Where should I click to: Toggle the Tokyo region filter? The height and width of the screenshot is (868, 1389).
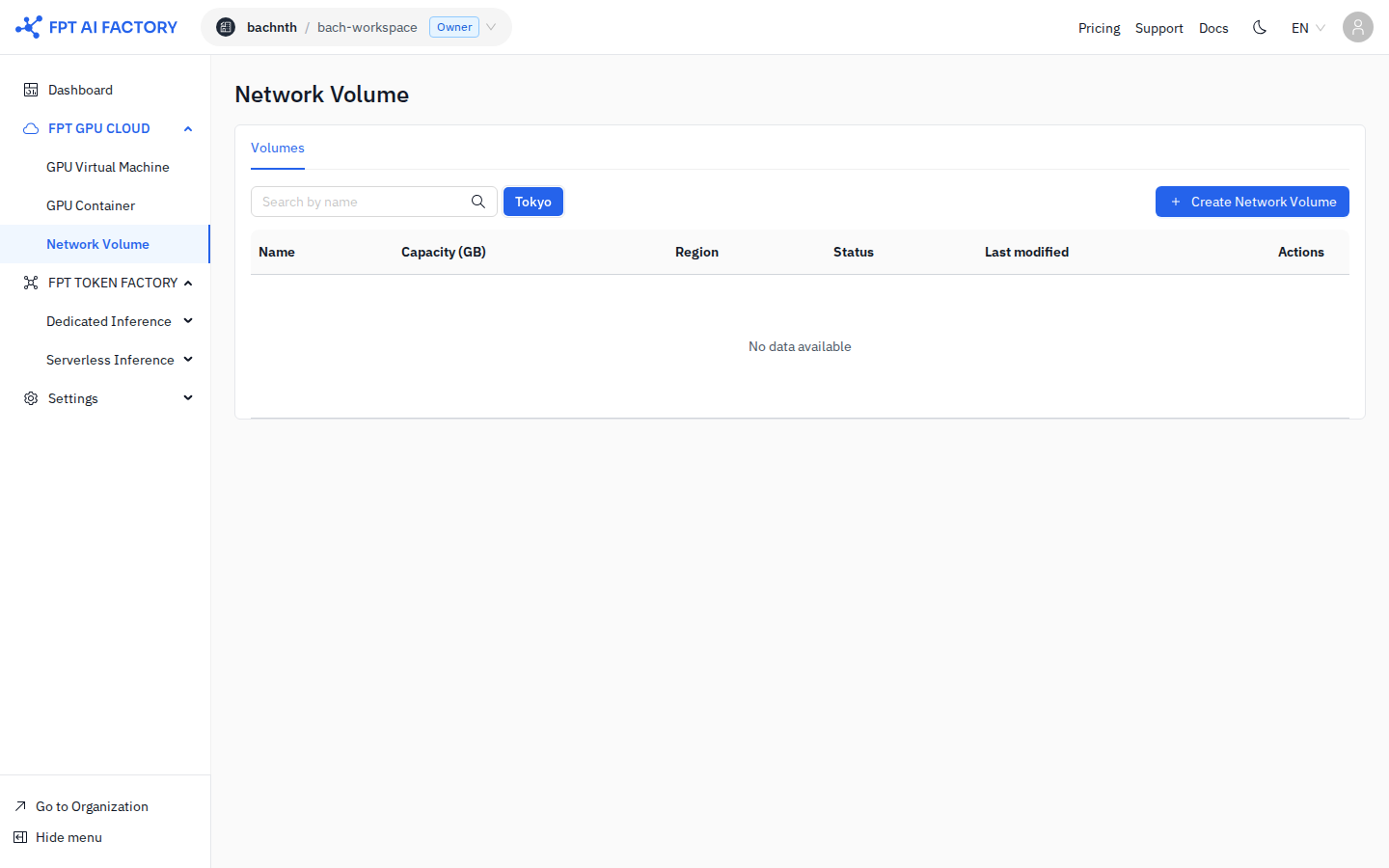pyautogui.click(x=533, y=202)
